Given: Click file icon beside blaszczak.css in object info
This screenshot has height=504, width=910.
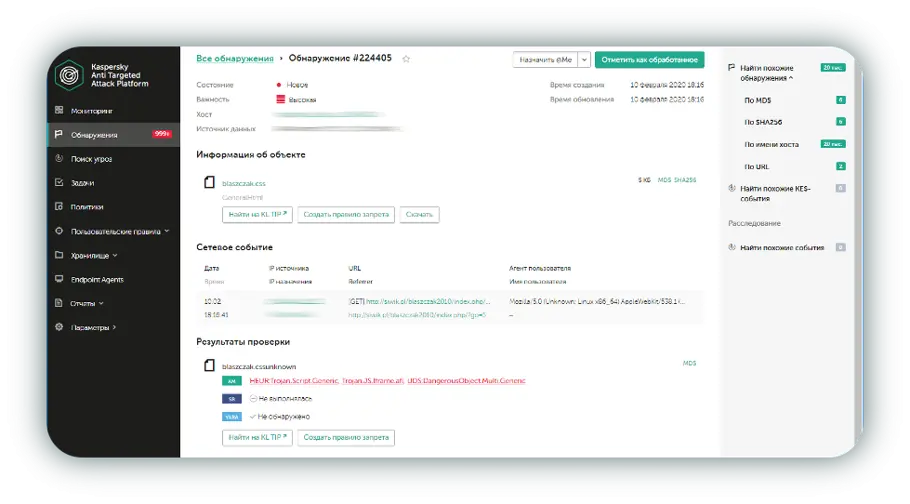Looking at the screenshot, I should tap(210, 182).
